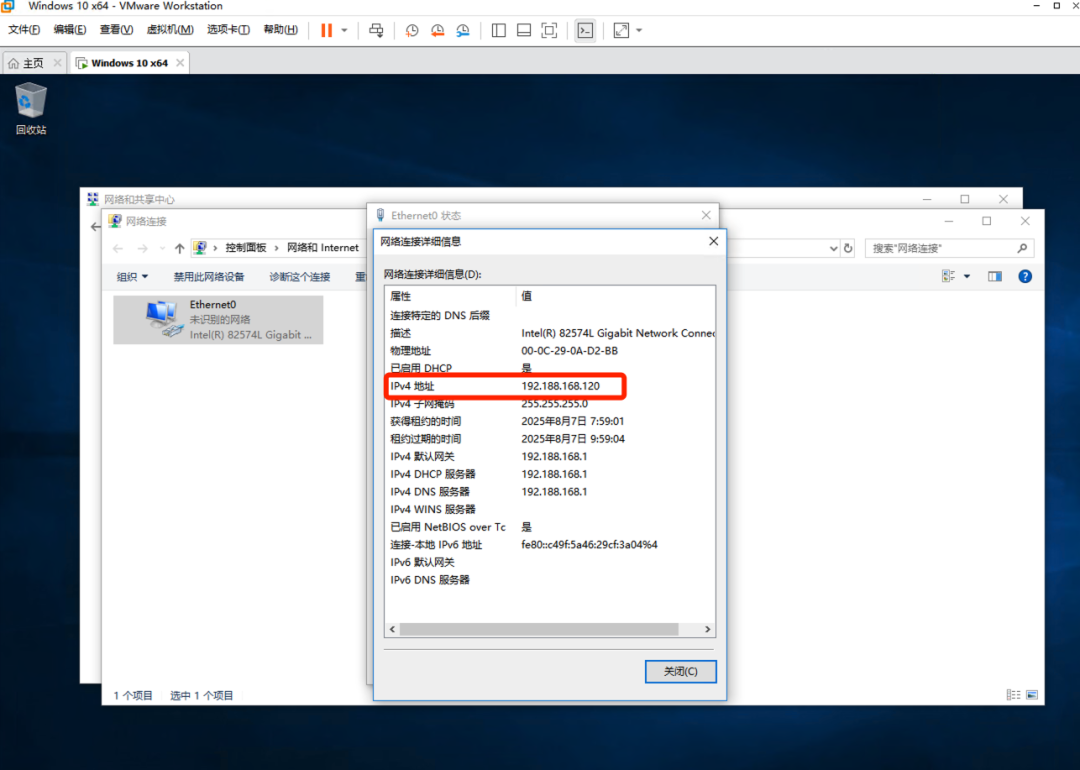Click the 网络和 Internet breadcrumb
This screenshot has width=1080, height=770.
coord(323,248)
